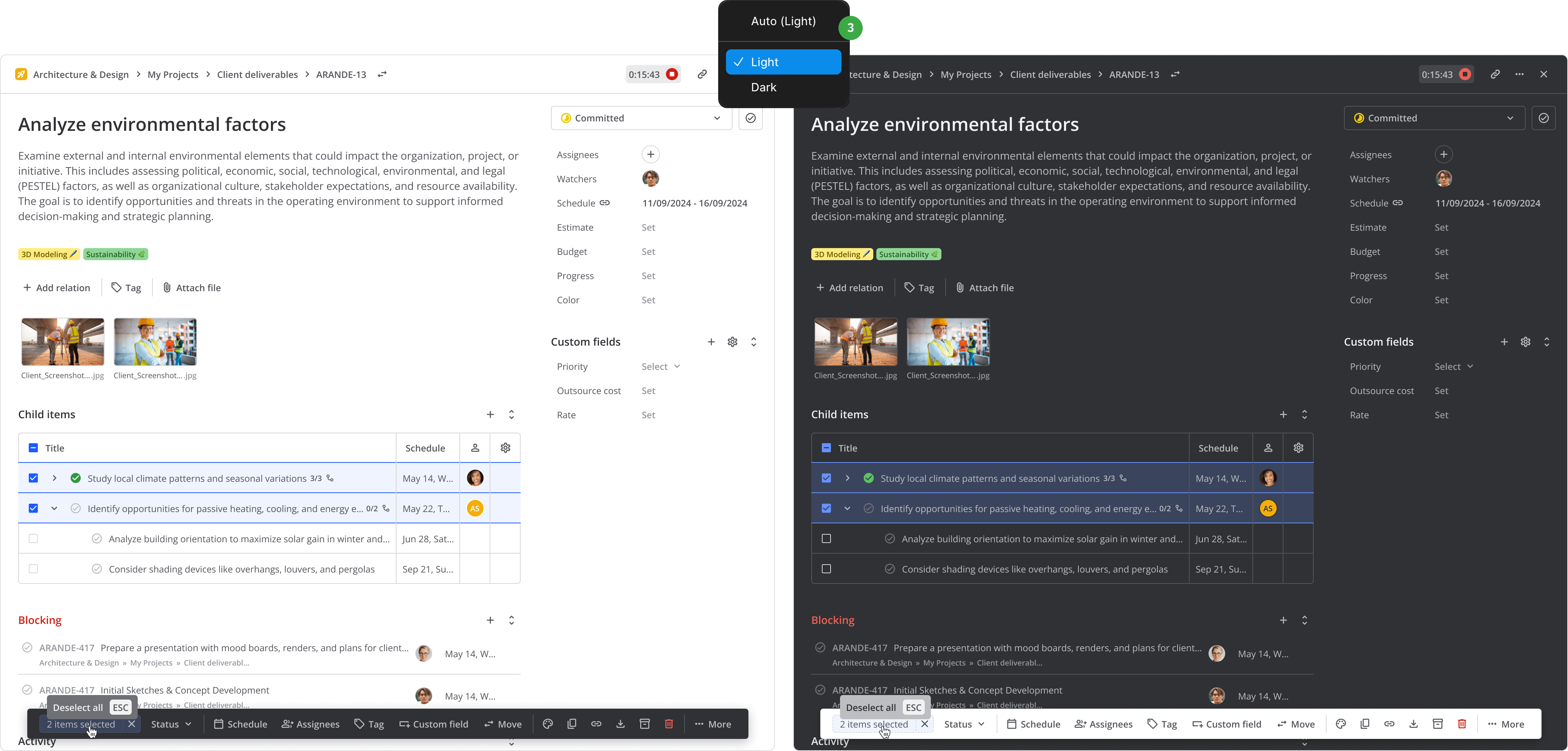Stop the timer in the light panel
The image size is (1568, 751).
click(x=672, y=74)
